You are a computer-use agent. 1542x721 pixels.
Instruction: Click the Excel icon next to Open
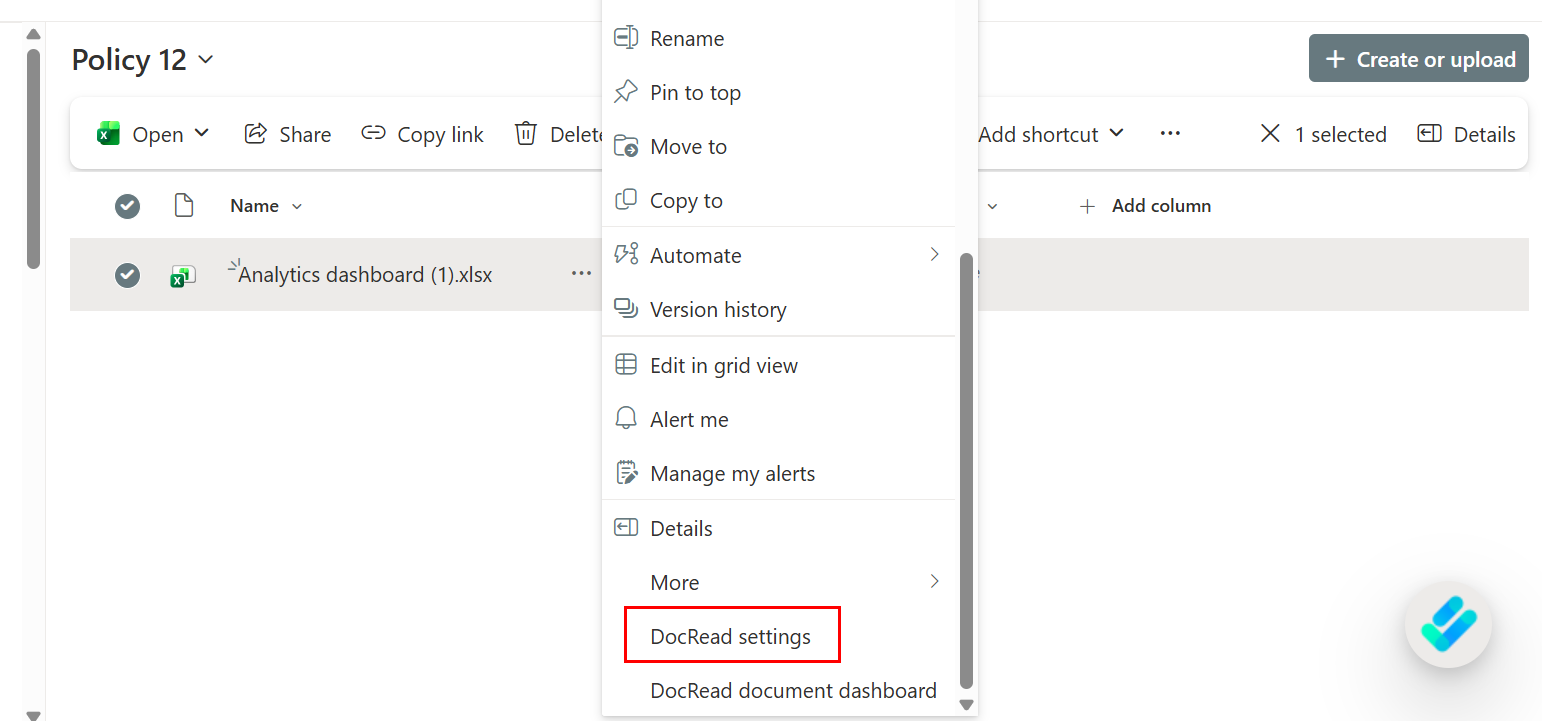tap(106, 133)
